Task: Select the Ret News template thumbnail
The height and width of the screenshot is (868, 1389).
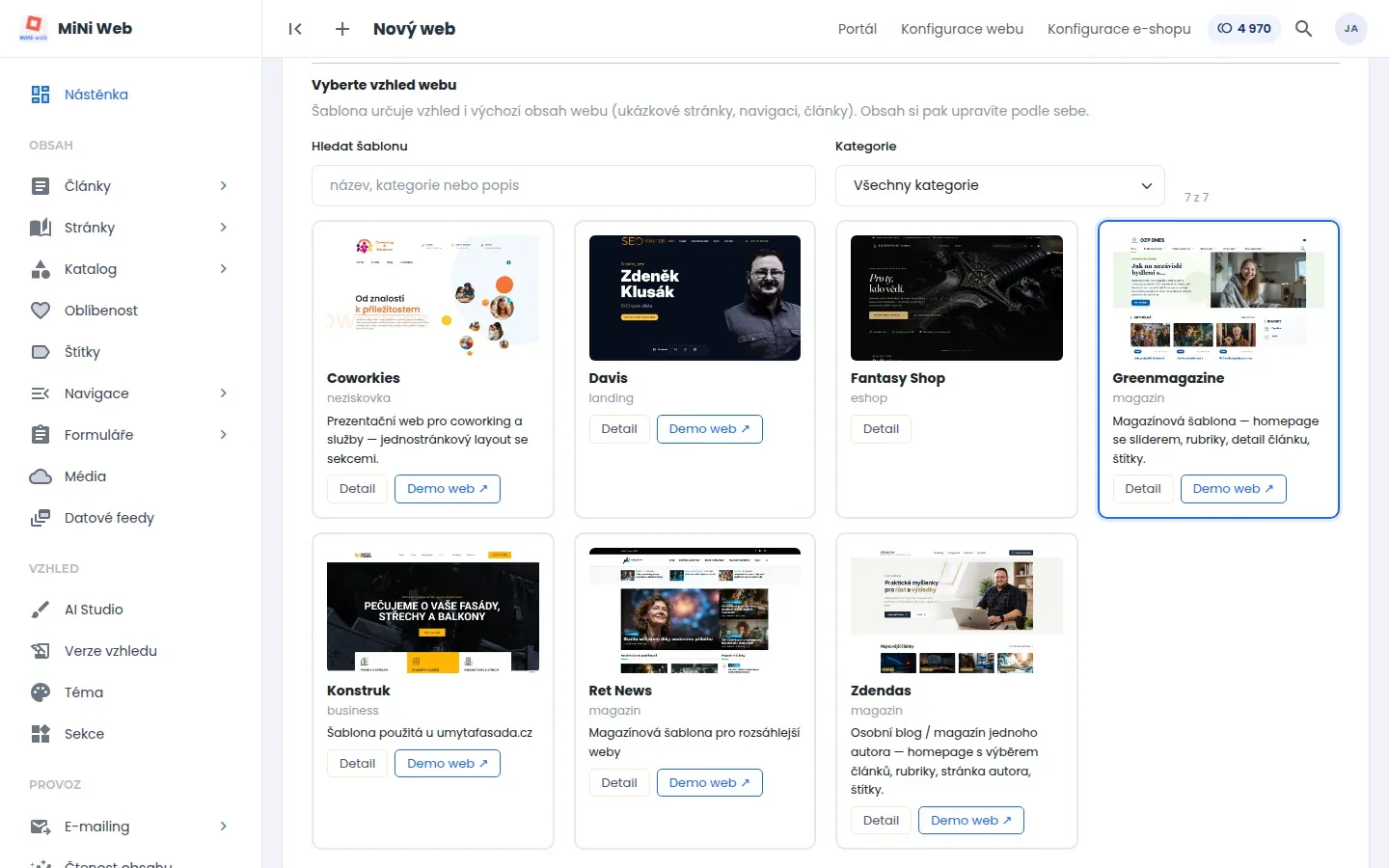Action: 694,610
